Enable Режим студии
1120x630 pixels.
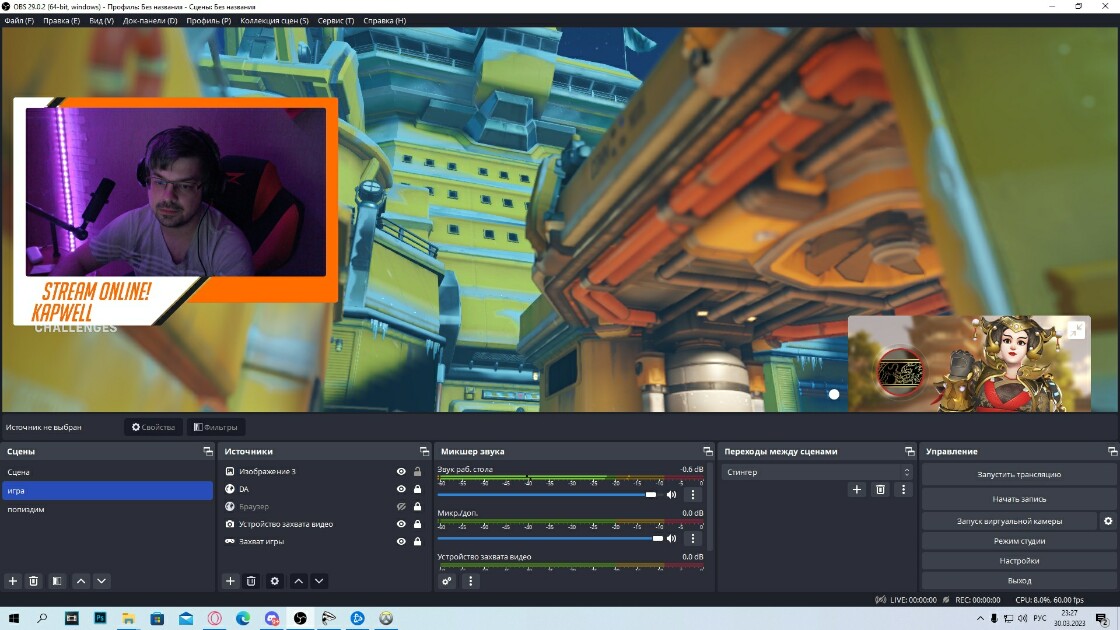(1019, 541)
